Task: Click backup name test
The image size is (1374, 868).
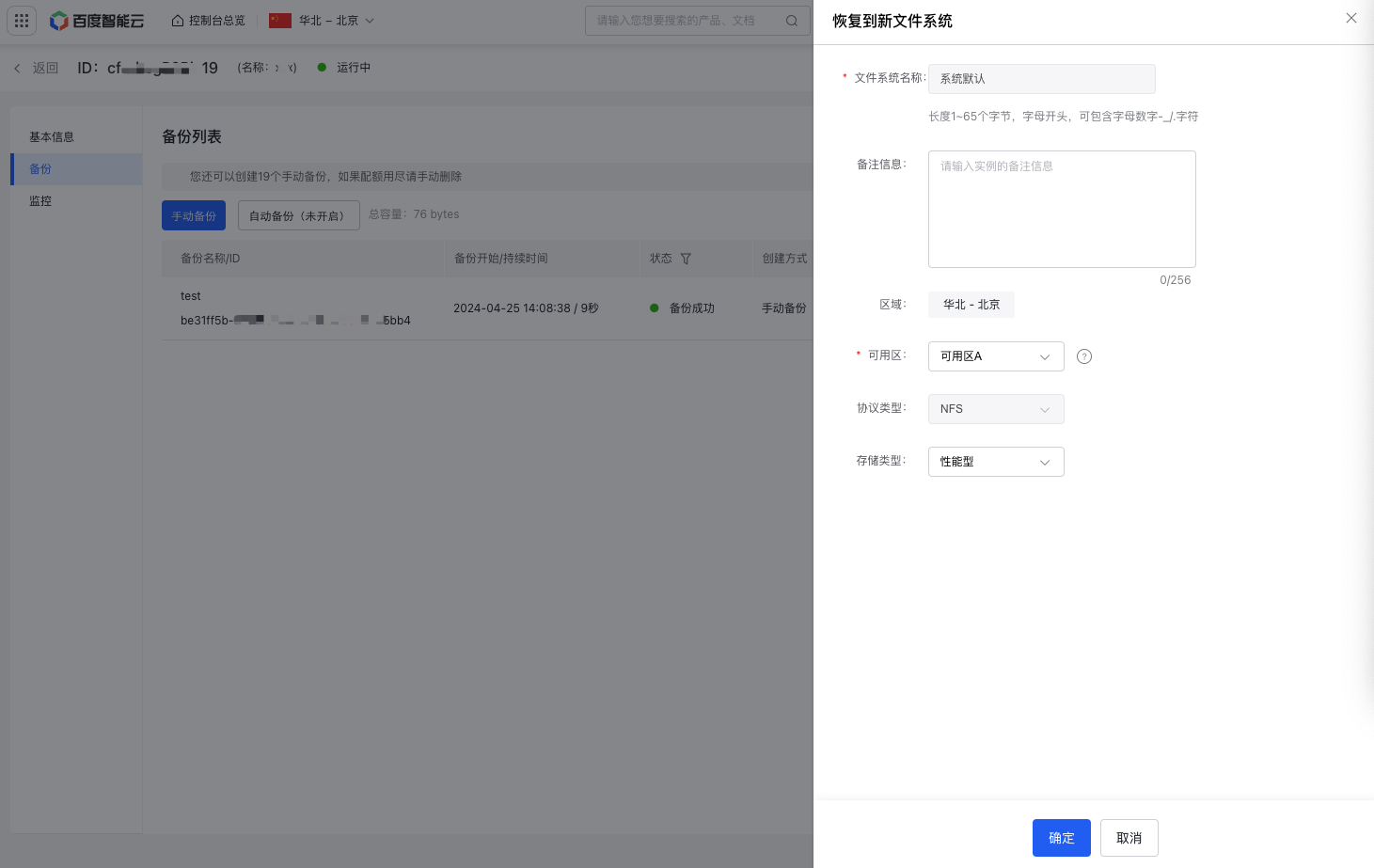Action: pos(191,296)
